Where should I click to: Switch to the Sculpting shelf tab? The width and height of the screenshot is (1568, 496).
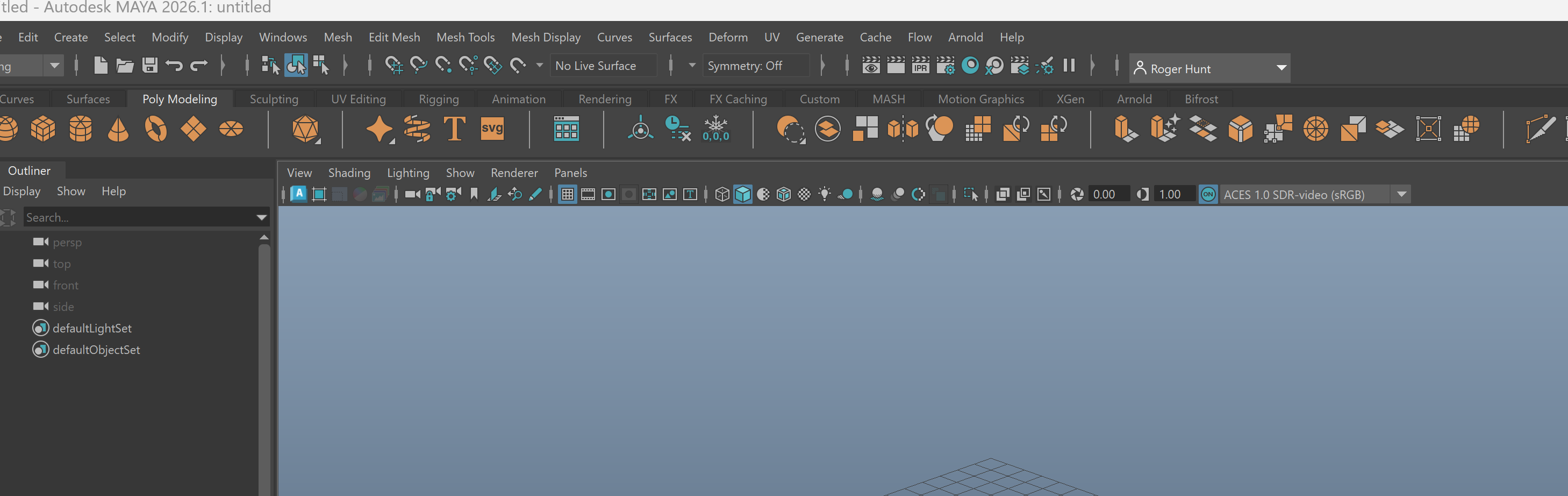coord(274,100)
